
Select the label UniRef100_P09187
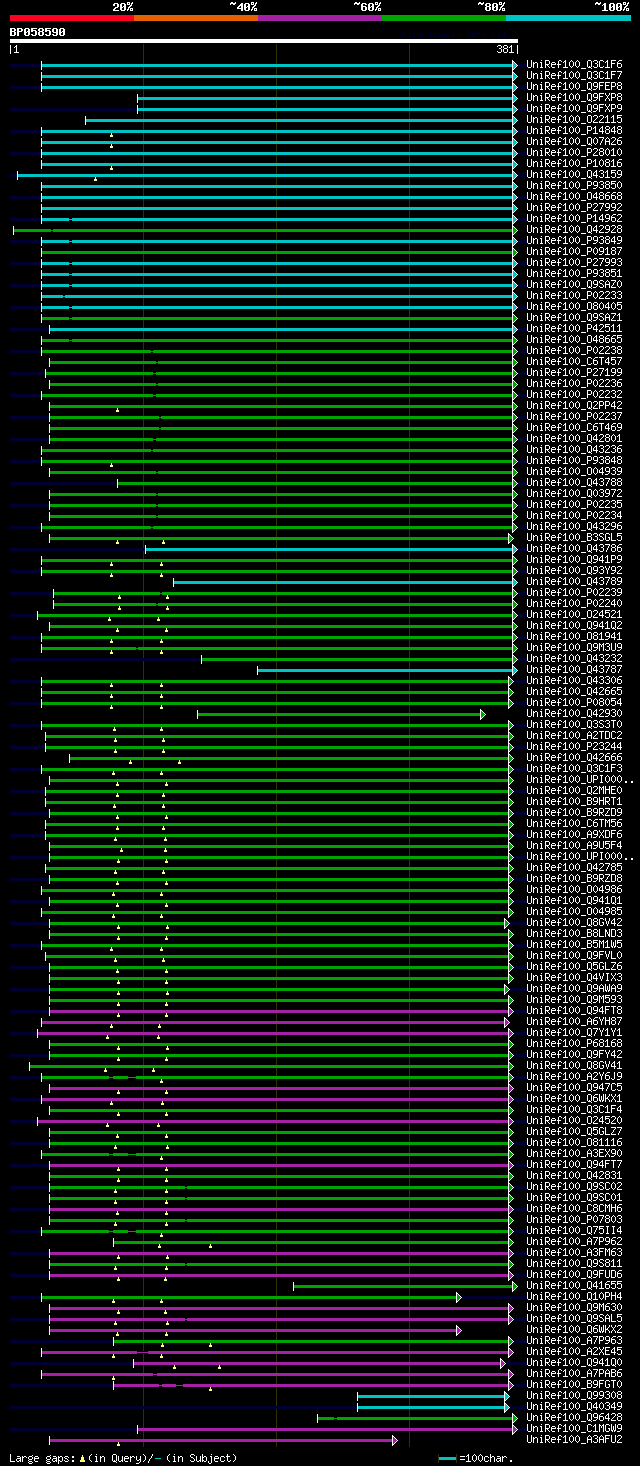(x=574, y=252)
